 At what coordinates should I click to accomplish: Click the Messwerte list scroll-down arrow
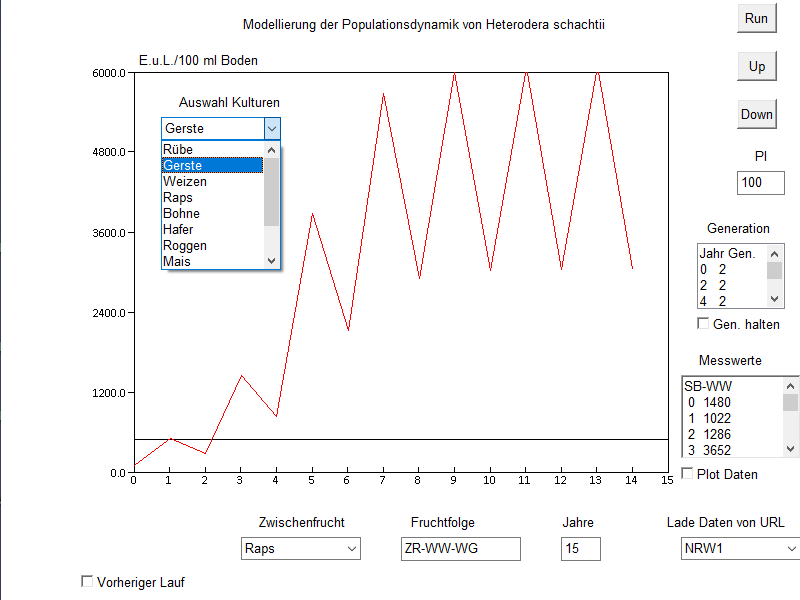point(790,449)
